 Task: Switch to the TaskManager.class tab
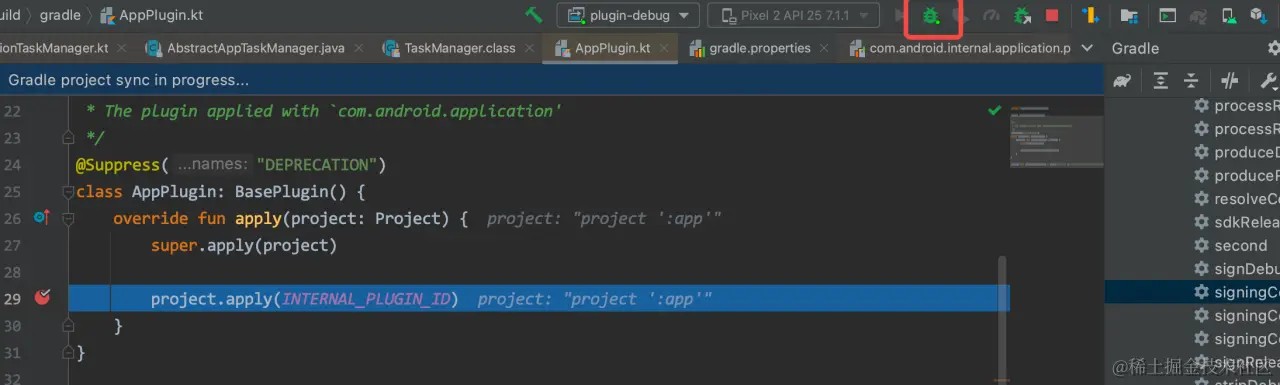tap(460, 48)
